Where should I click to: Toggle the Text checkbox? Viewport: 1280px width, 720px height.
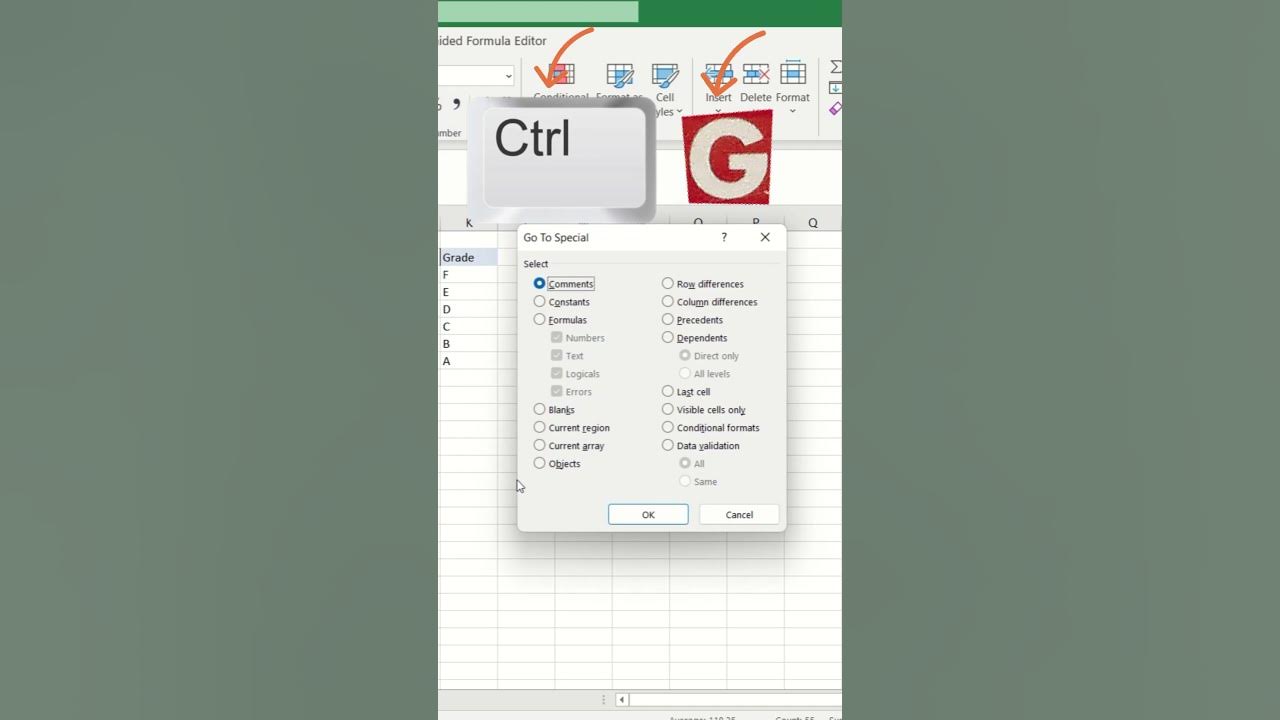pos(557,356)
